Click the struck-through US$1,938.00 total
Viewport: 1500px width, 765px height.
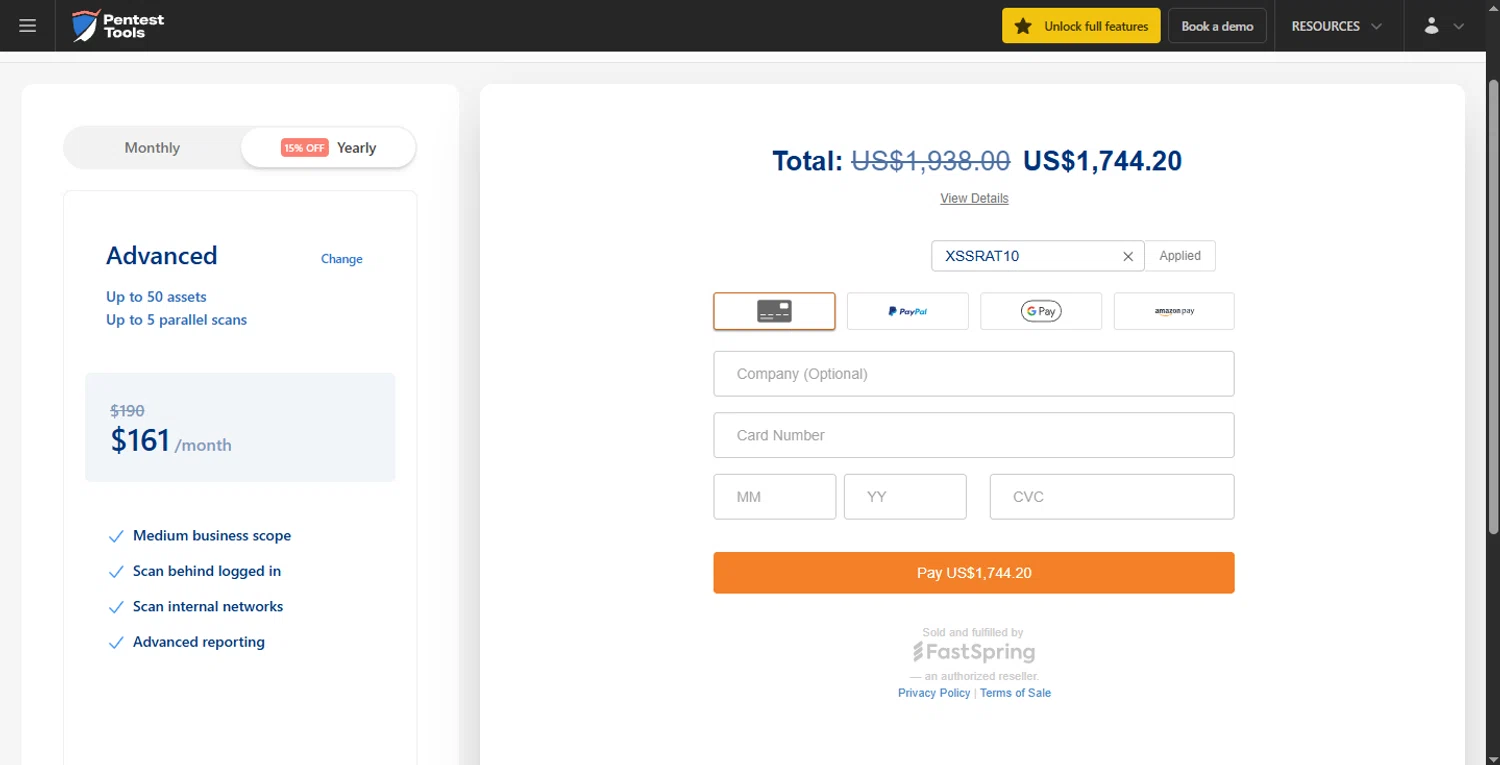pyautogui.click(x=930, y=161)
